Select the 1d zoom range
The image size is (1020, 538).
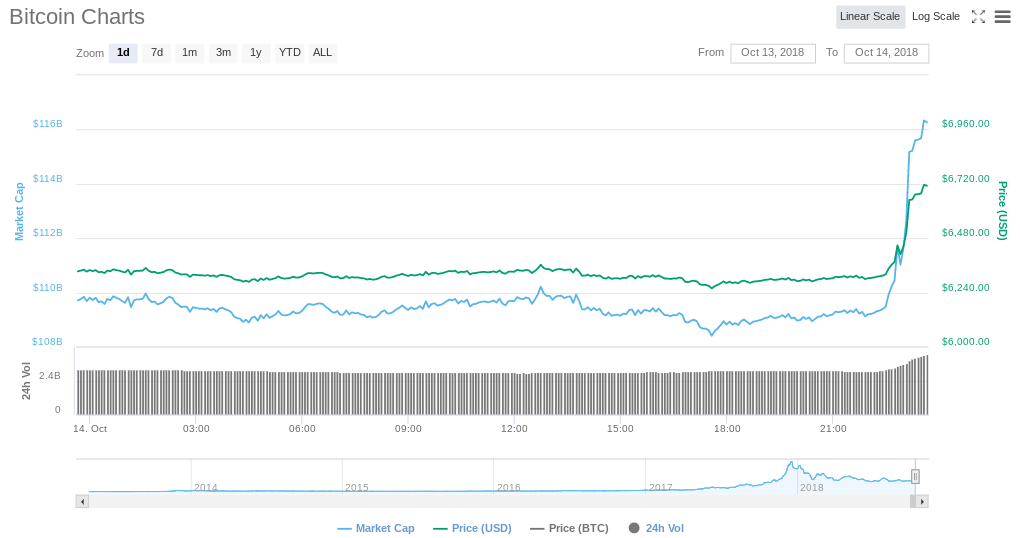(x=123, y=53)
